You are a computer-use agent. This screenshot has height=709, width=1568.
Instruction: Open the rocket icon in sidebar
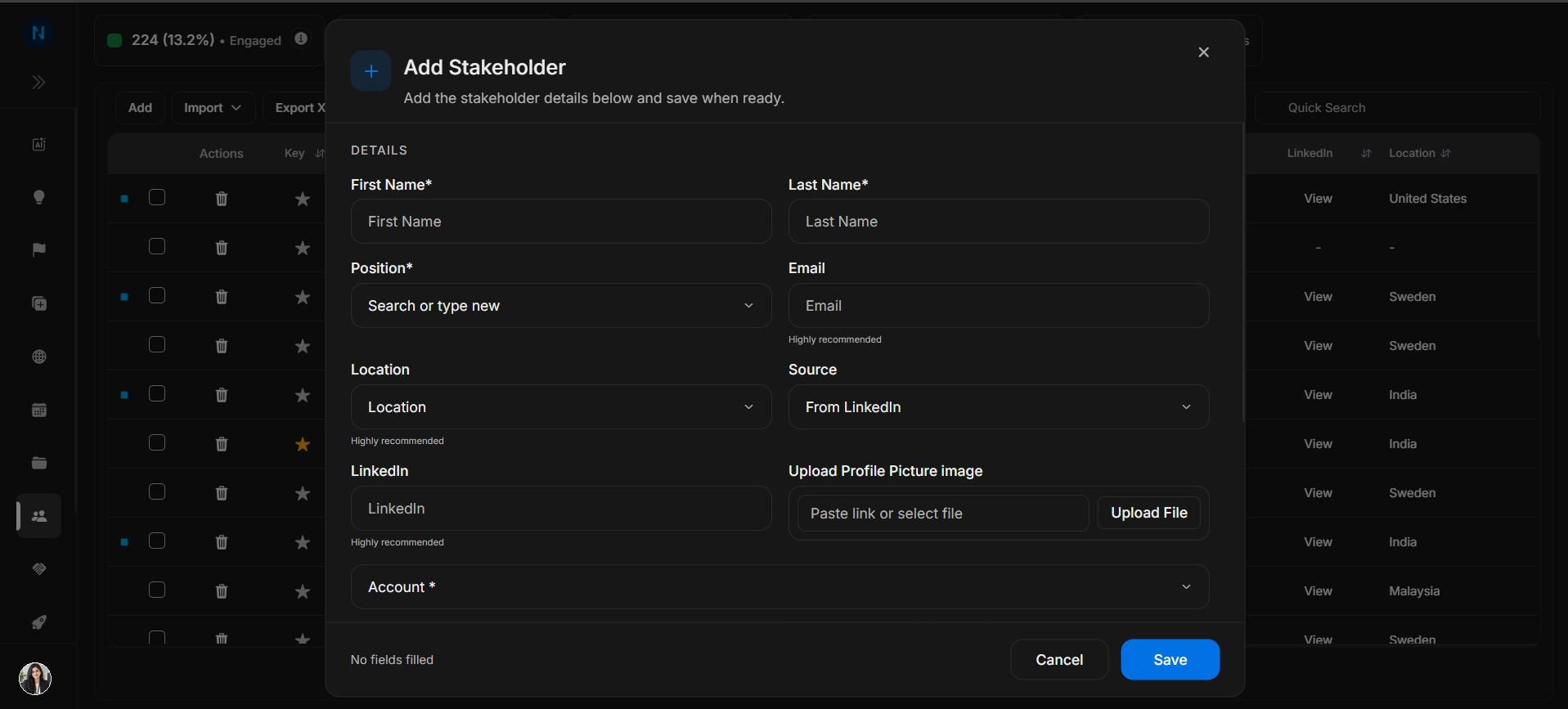coord(38,622)
